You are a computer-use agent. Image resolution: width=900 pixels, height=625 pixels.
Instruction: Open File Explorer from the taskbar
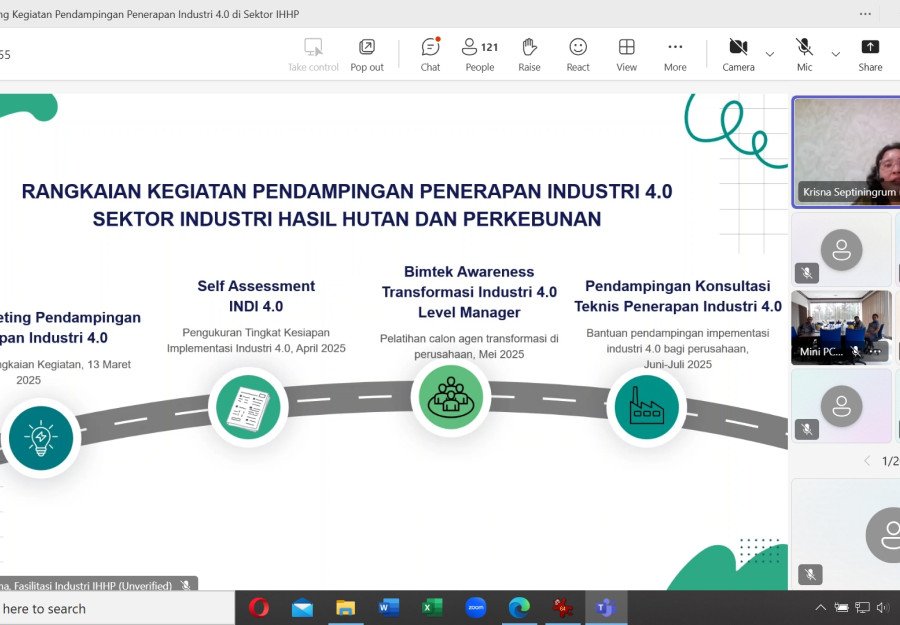coord(346,608)
